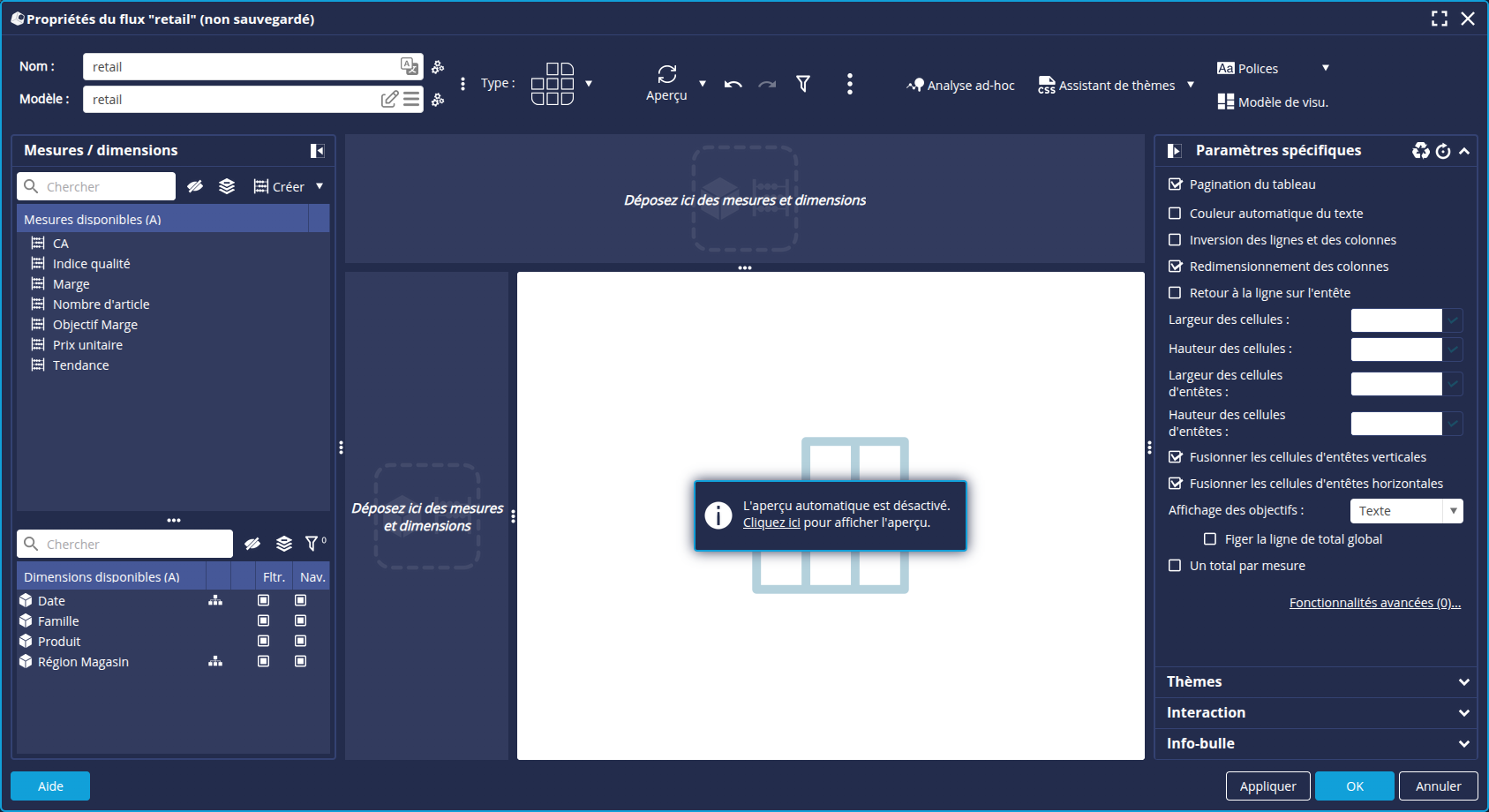Click the Appliquer button
The image size is (1489, 812).
[1267, 786]
